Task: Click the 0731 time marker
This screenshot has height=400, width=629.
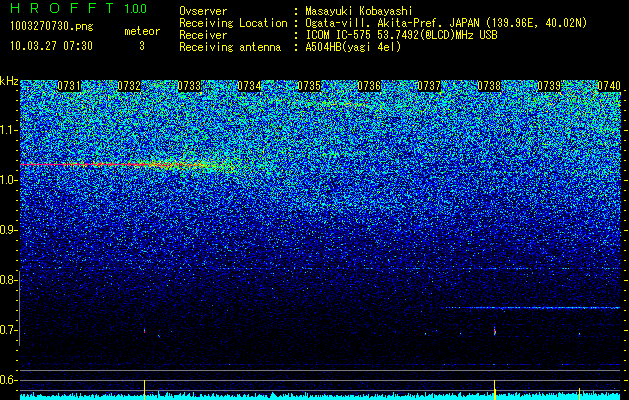Action: [x=69, y=86]
